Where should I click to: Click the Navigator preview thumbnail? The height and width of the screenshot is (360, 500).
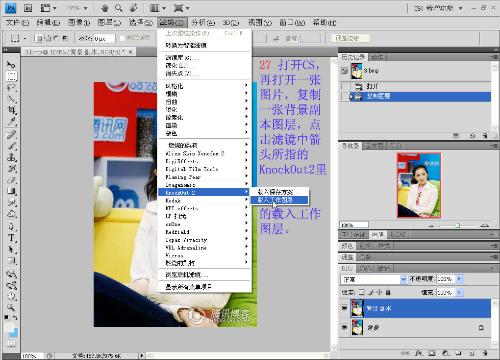[x=419, y=185]
